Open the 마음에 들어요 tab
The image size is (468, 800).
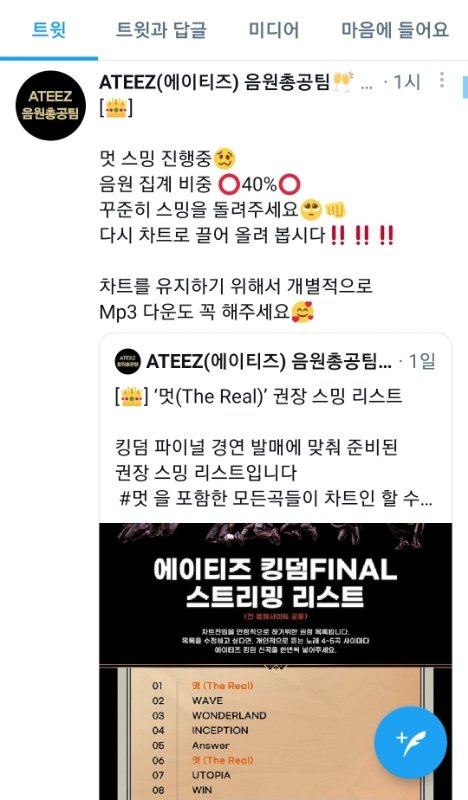[395, 30]
